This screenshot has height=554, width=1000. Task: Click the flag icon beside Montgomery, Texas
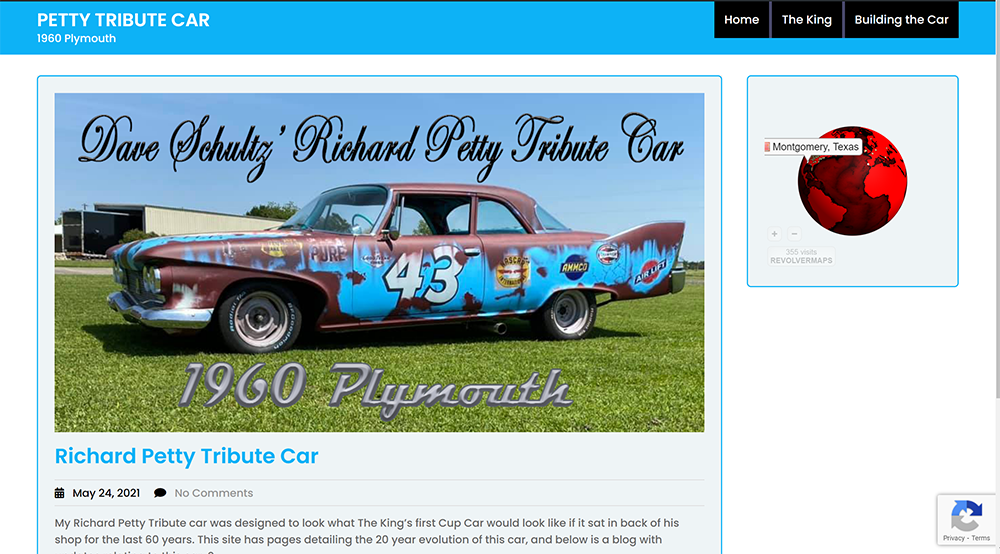point(767,147)
